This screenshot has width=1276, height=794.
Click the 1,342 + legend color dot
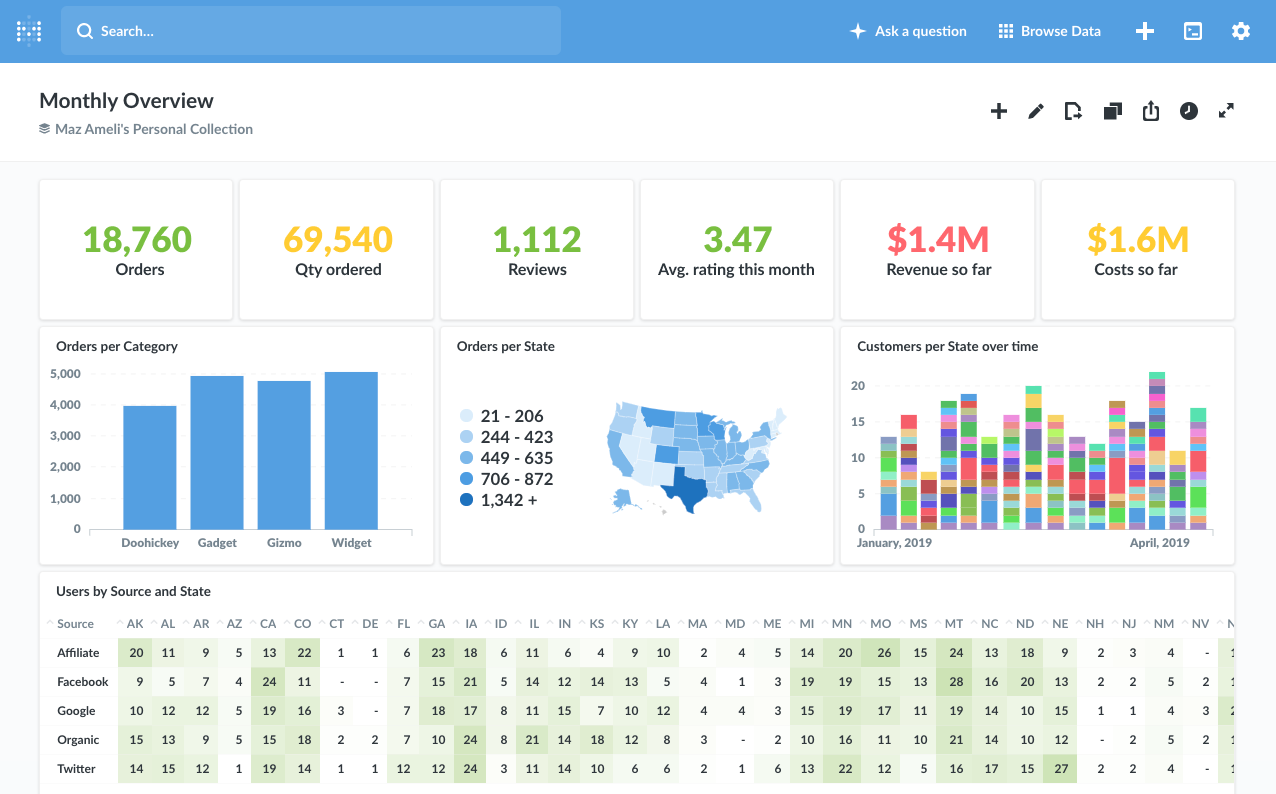[x=466, y=500]
